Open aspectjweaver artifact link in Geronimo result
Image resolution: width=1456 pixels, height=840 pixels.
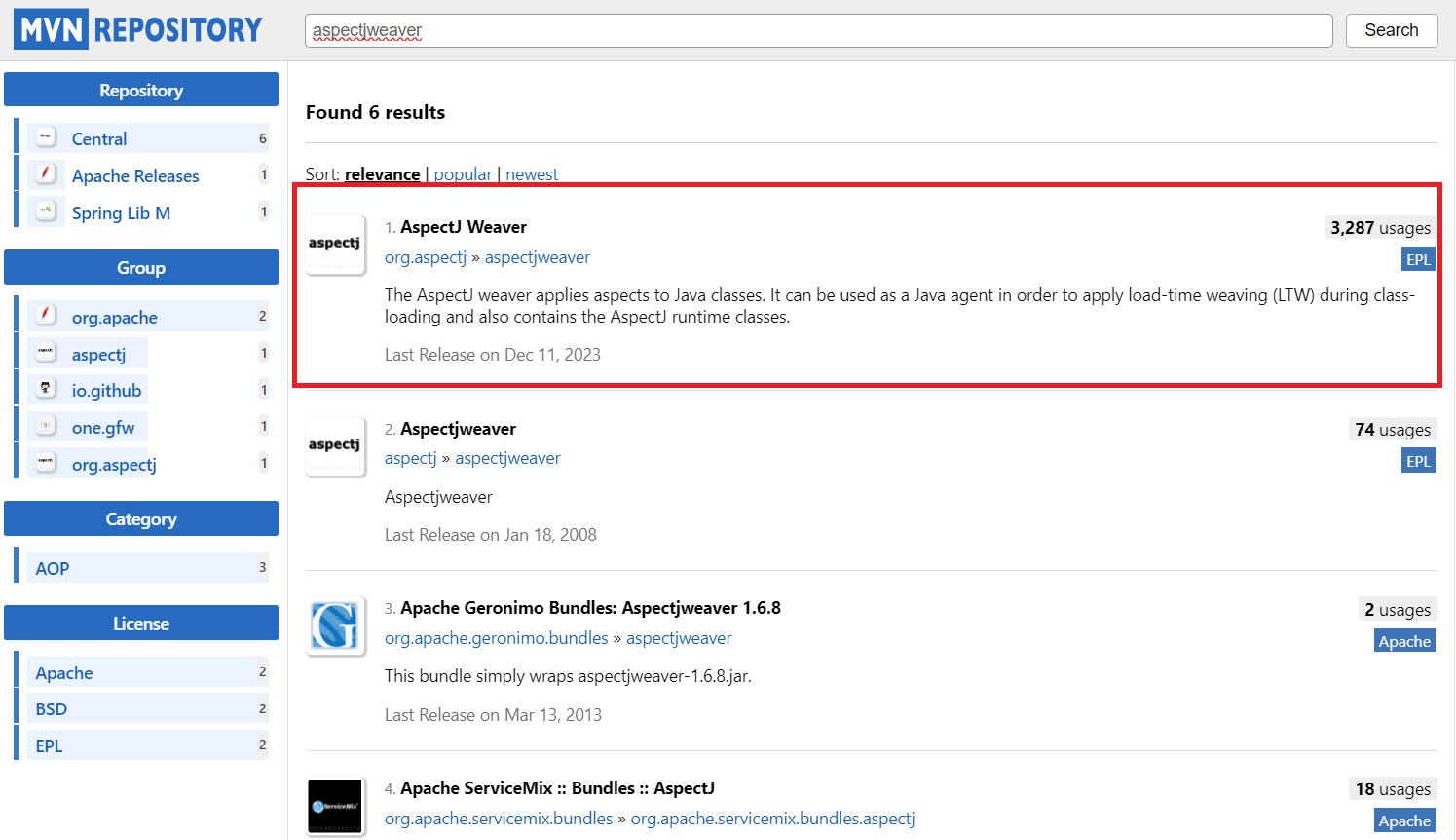[x=679, y=638]
